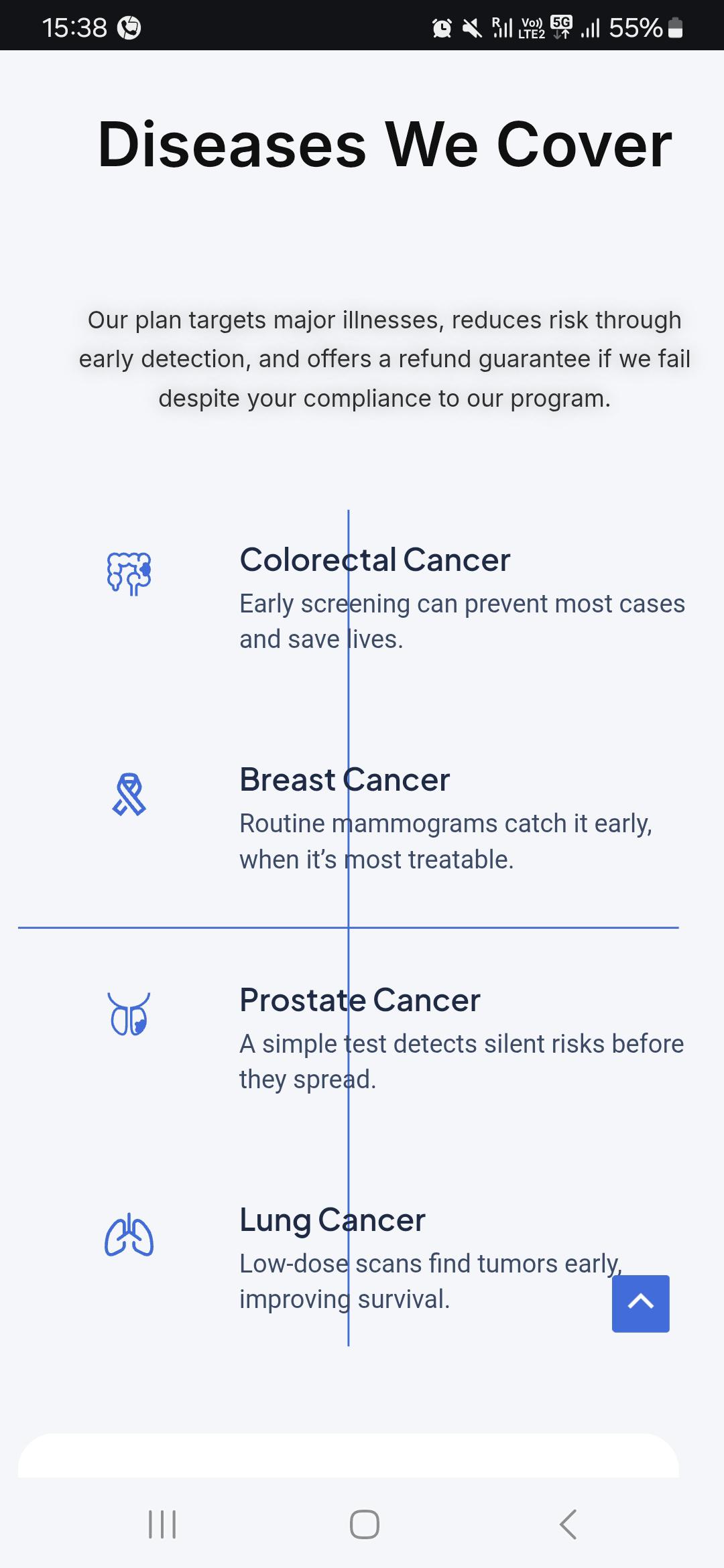Viewport: 724px width, 1568px height.
Task: Tap the alarm icon in status bar
Action: click(x=442, y=28)
